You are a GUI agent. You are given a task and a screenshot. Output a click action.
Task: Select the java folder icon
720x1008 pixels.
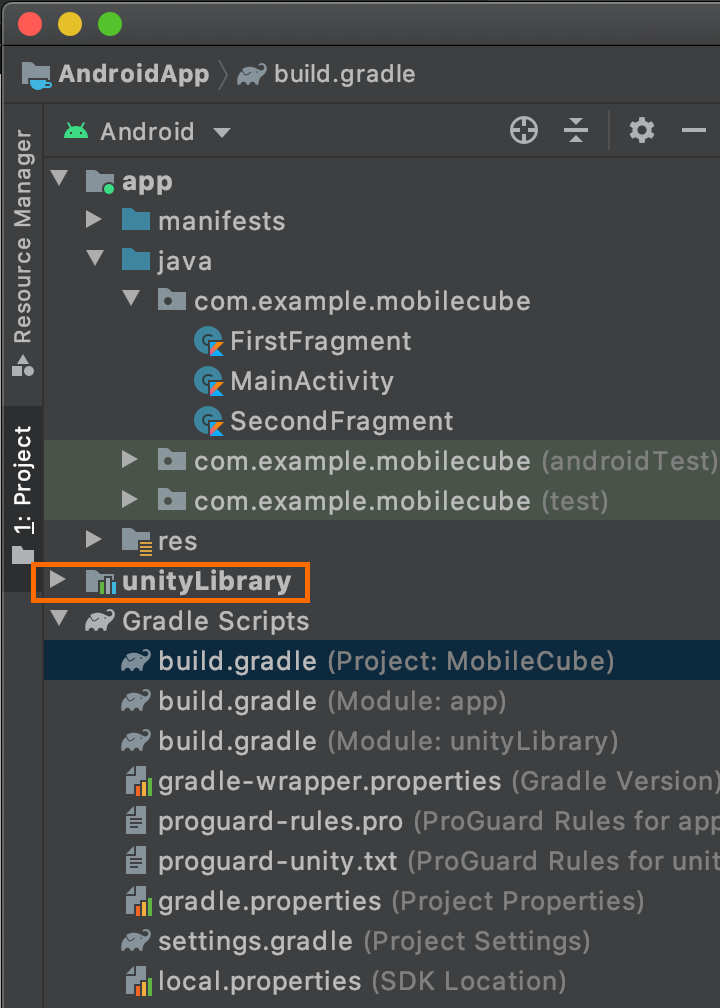(136, 260)
